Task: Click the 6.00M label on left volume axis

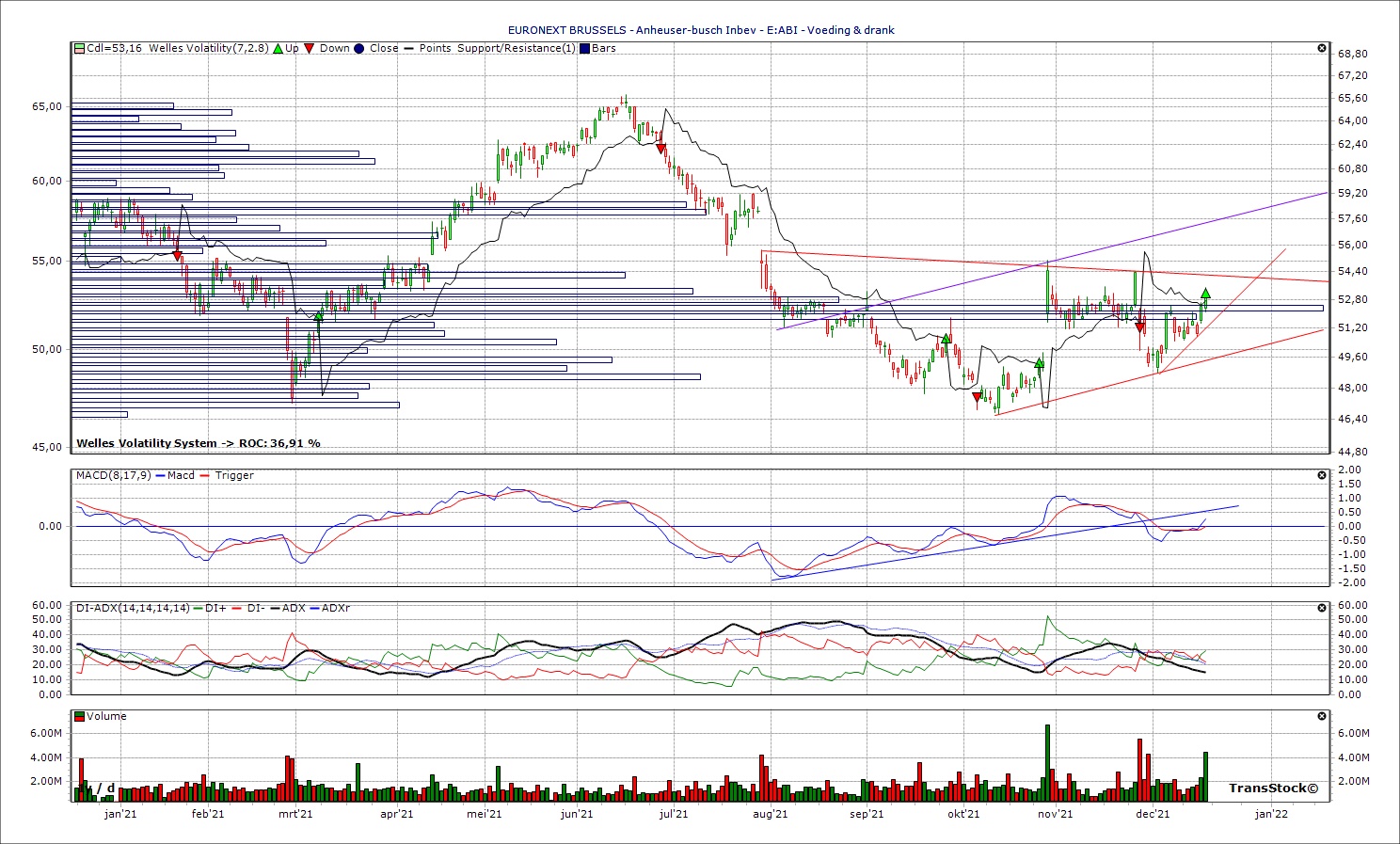Action: coord(46,733)
